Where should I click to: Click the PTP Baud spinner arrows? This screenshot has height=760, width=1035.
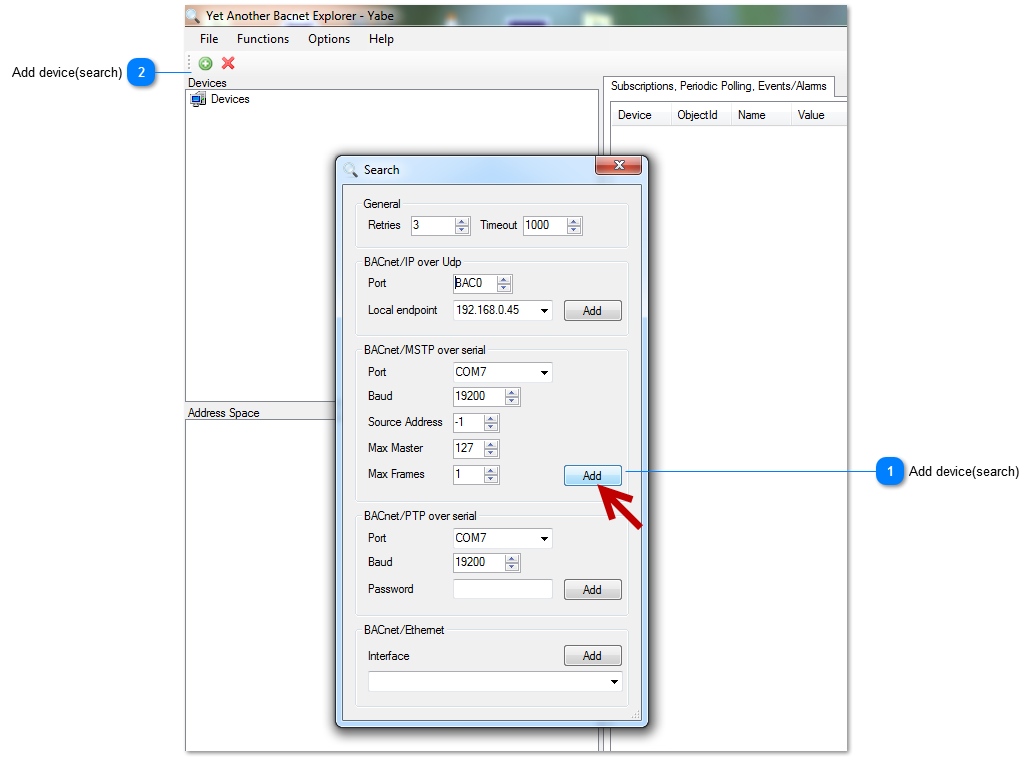(x=512, y=563)
